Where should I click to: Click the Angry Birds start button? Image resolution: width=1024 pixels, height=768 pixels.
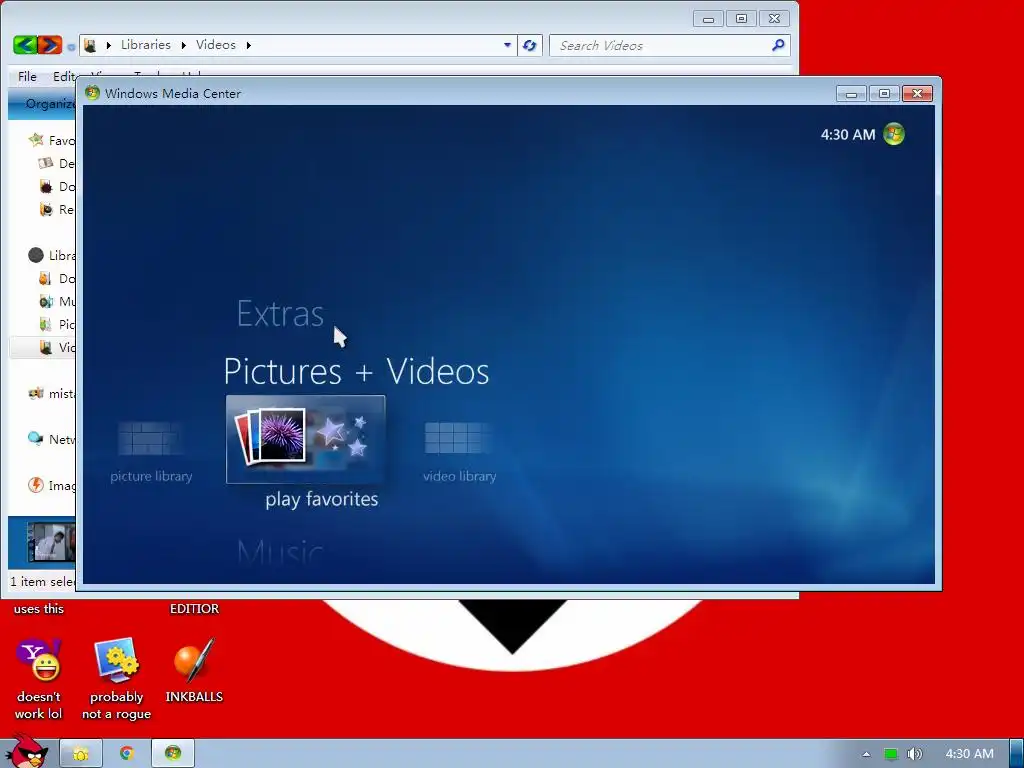coord(26,752)
